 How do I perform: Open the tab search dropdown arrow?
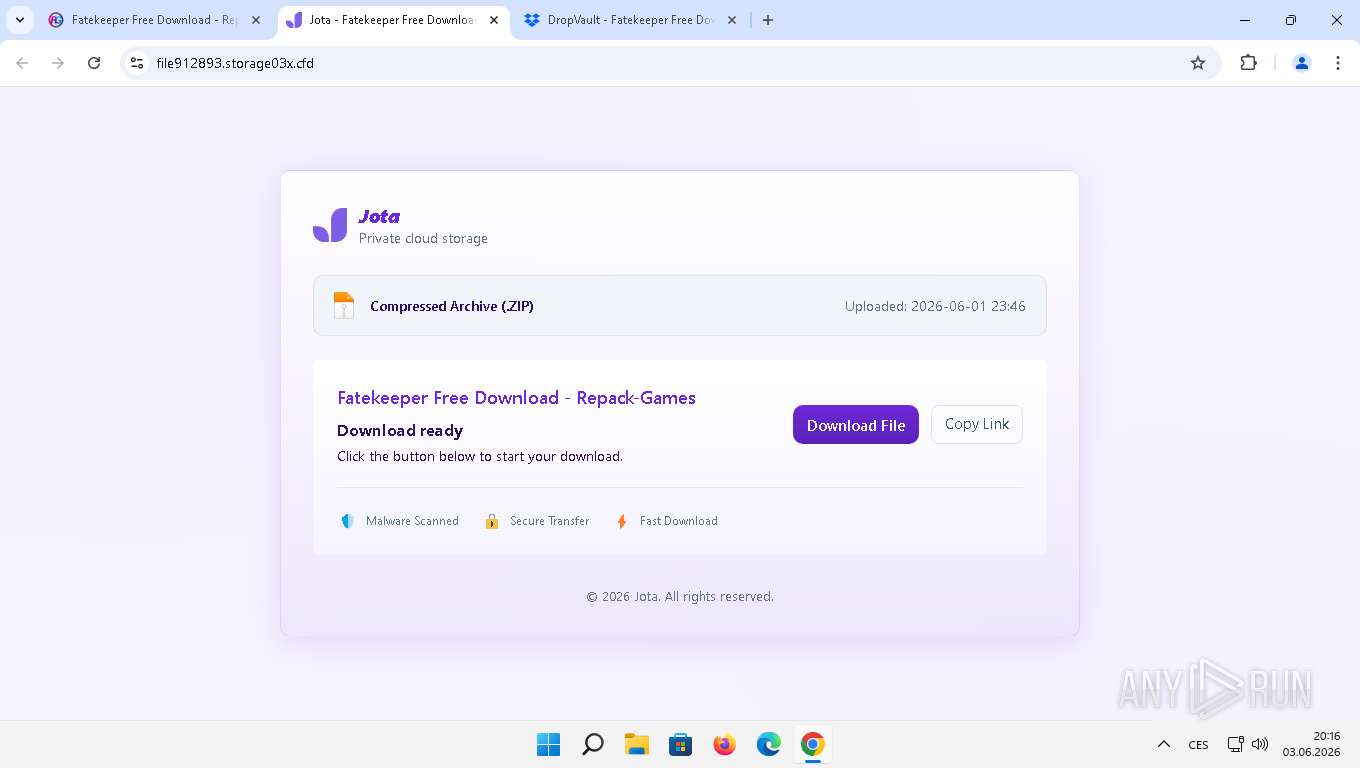click(x=20, y=20)
